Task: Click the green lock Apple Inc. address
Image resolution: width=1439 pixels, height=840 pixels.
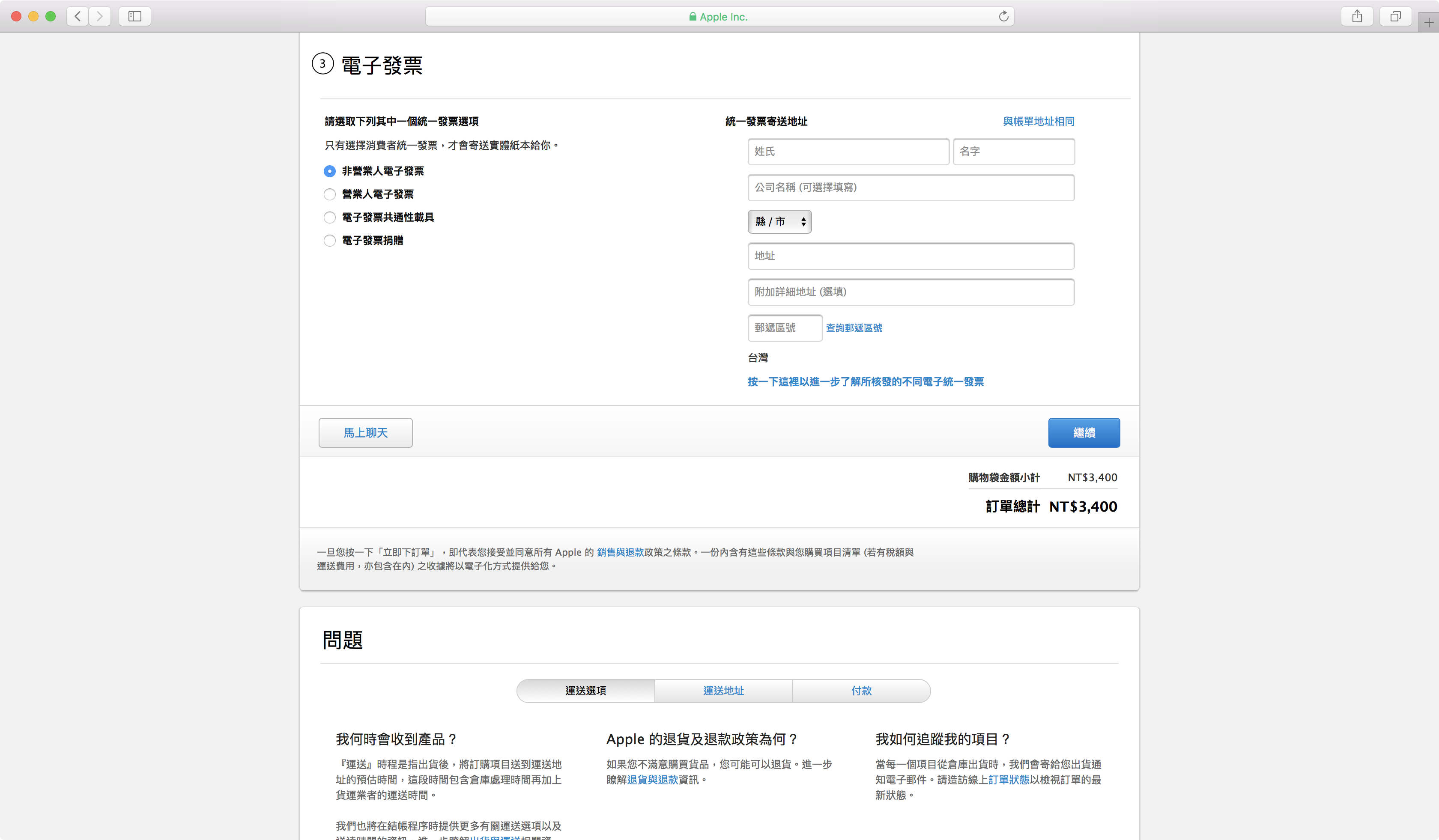Action: pyautogui.click(x=718, y=17)
